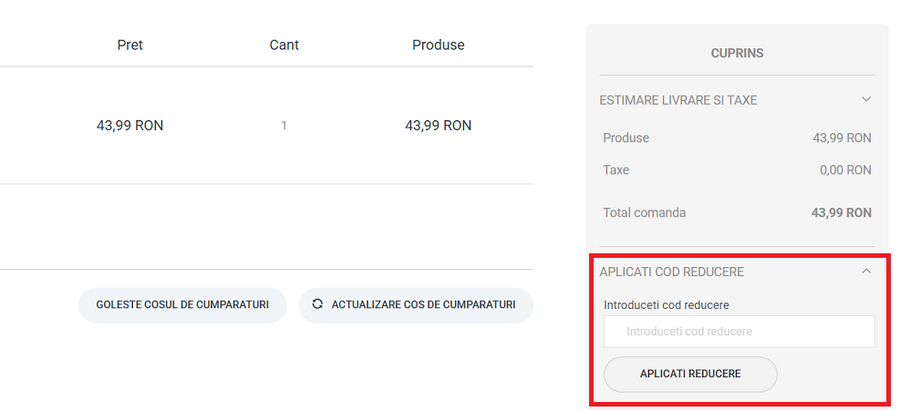Collapse the APLICATI COD REDUCERE section

pyautogui.click(x=672, y=272)
